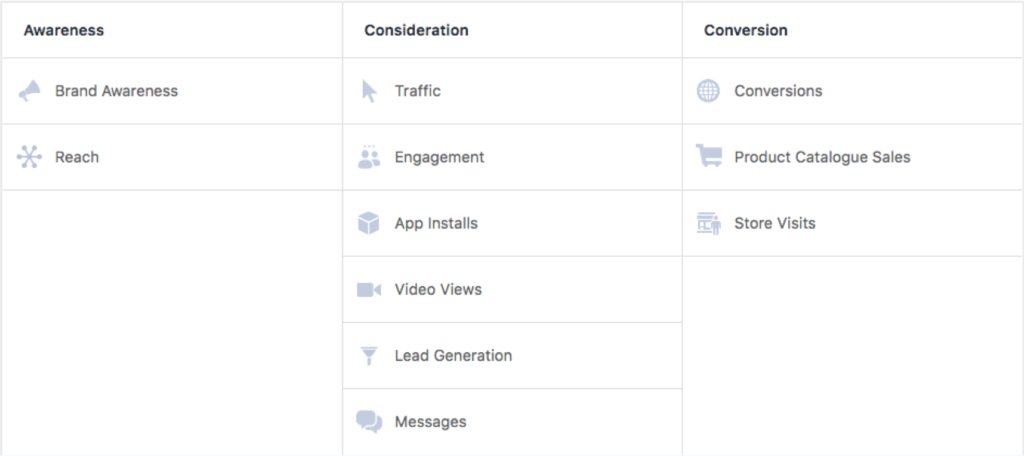1024x456 pixels.
Task: Click the Lead Generation funnel icon
Action: pos(369,356)
